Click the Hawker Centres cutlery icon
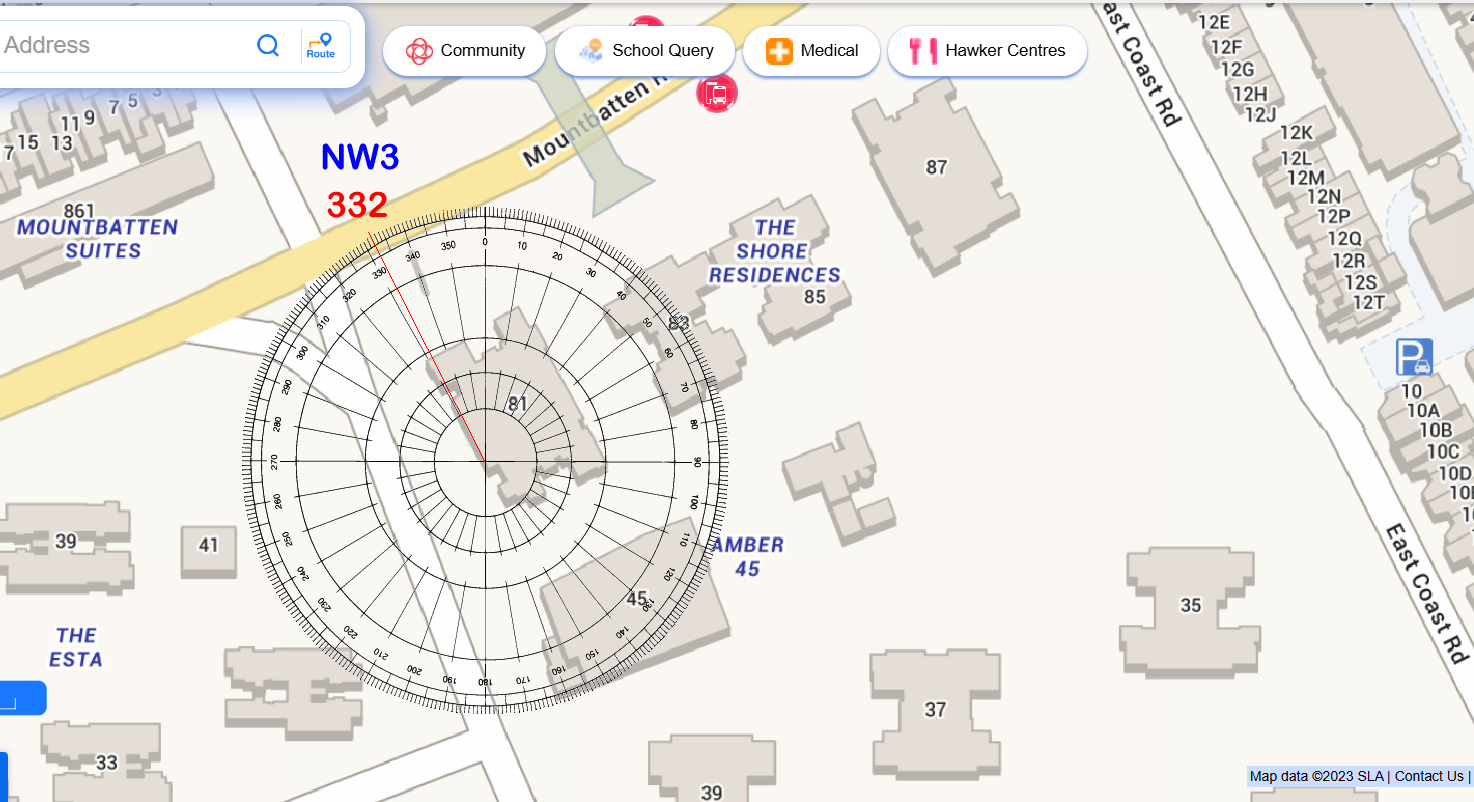Viewport: 1474px width, 802px height. pos(922,51)
